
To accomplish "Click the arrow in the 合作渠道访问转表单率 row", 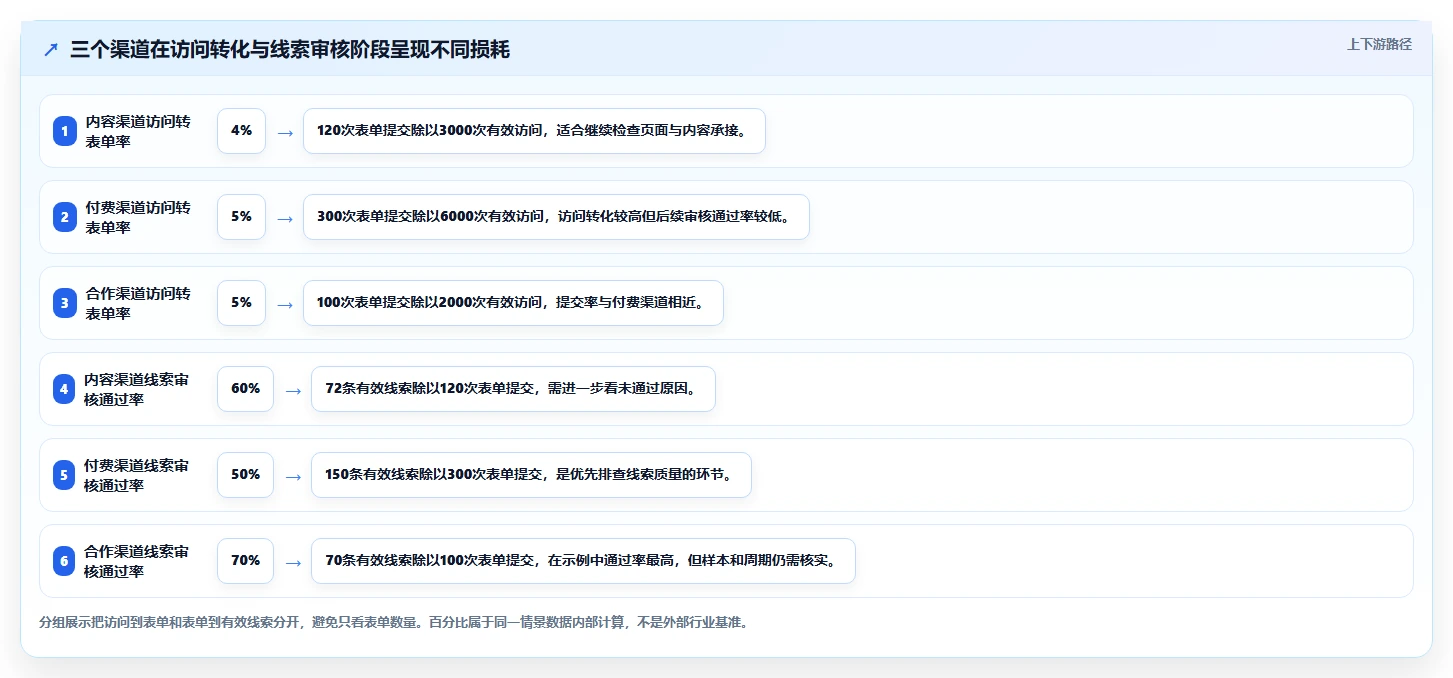I will 285,304.
